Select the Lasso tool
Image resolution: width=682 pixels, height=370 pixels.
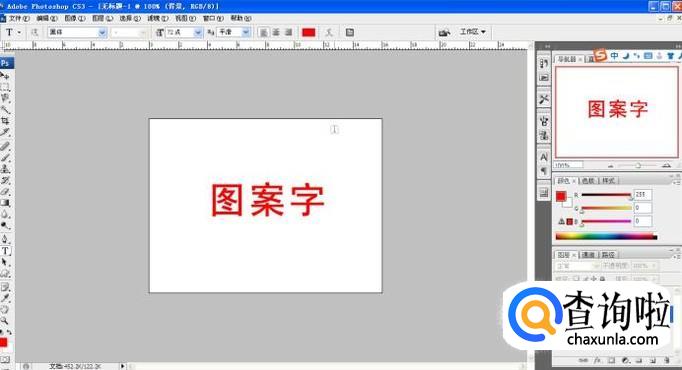pyautogui.click(x=5, y=98)
